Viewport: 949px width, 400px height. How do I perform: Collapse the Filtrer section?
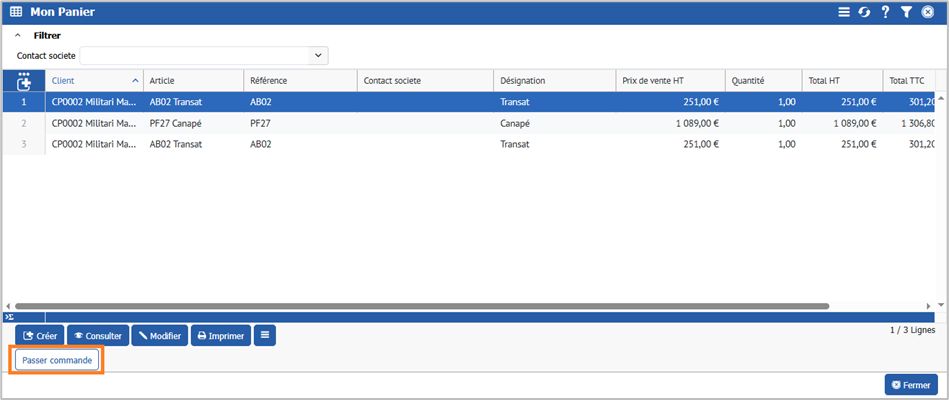pyautogui.click(x=18, y=35)
